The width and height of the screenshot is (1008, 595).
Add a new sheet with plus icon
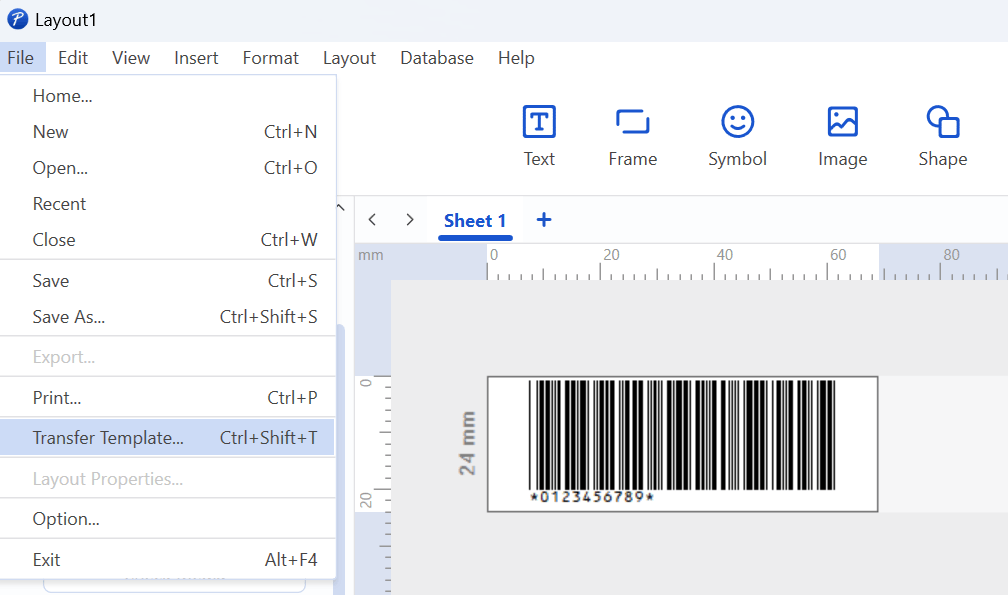pyautogui.click(x=543, y=220)
